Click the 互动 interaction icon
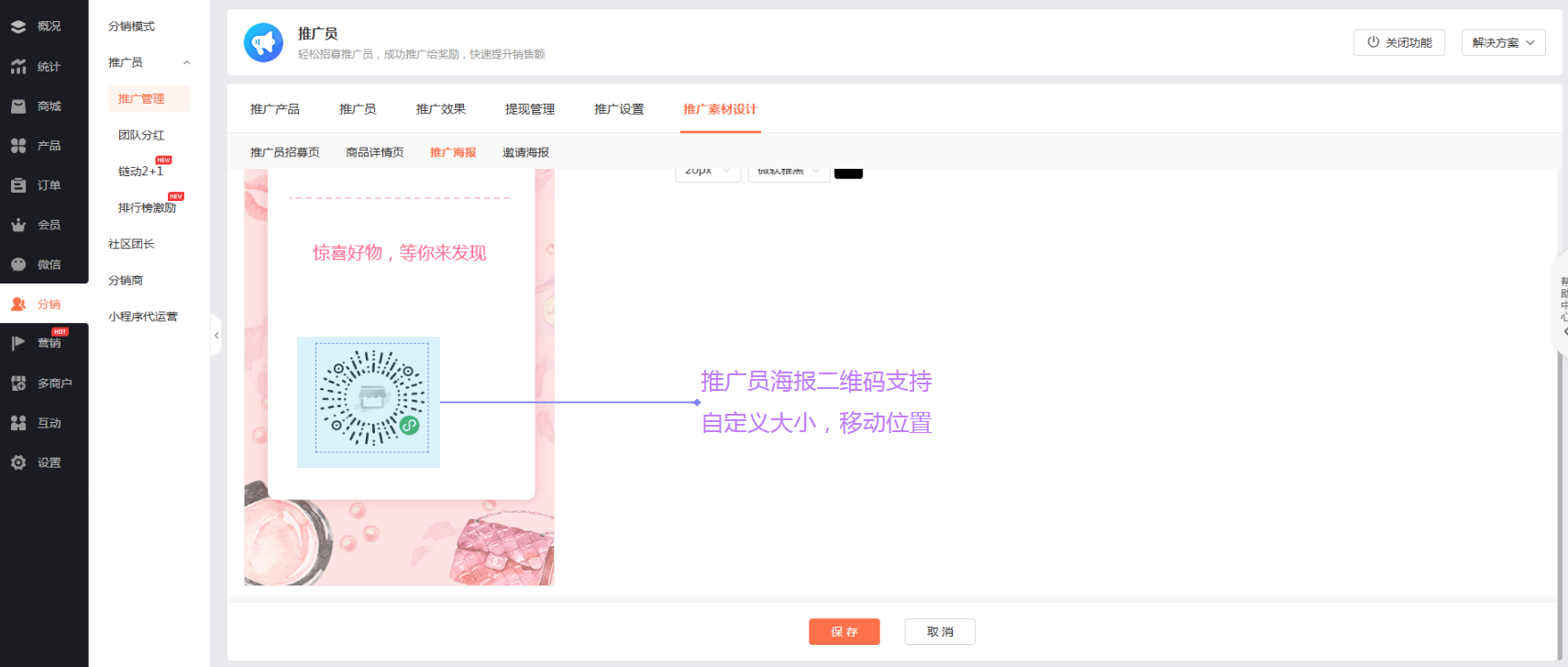 (18, 423)
